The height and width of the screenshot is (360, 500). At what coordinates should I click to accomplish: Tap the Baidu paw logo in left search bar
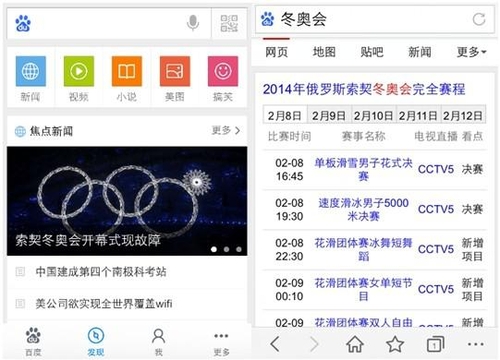click(x=23, y=23)
